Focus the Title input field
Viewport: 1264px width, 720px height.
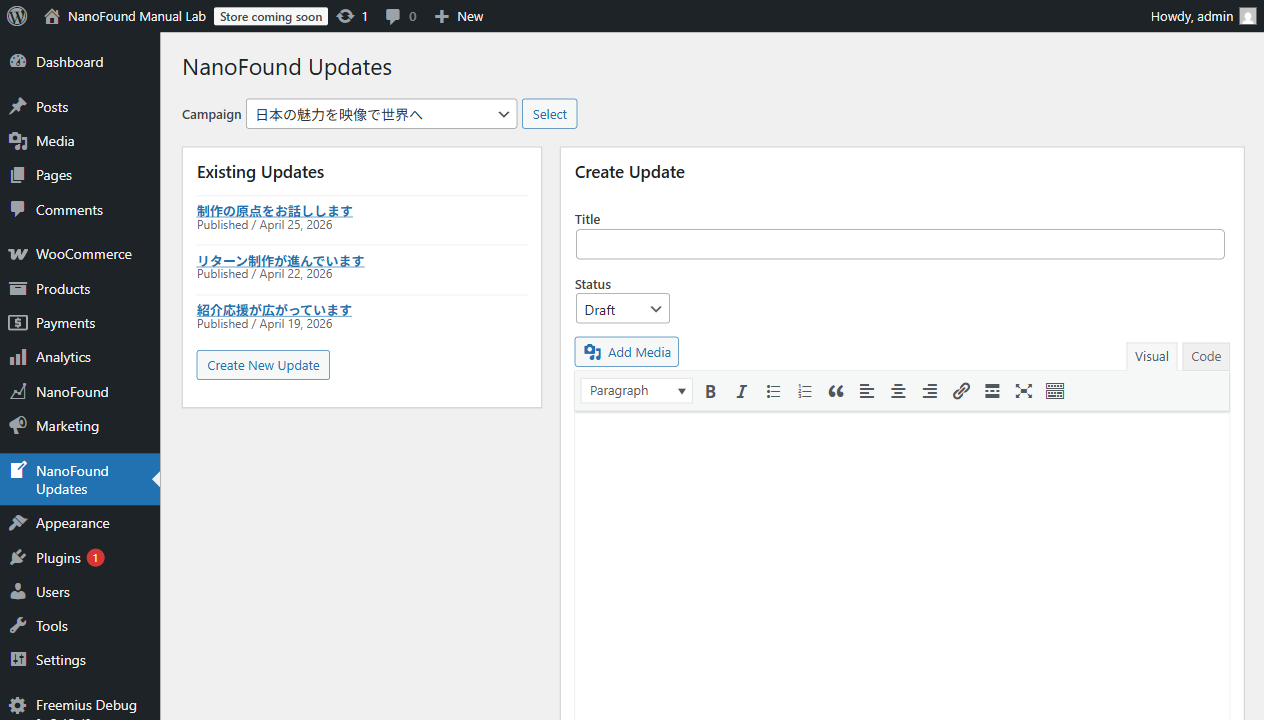(x=900, y=244)
